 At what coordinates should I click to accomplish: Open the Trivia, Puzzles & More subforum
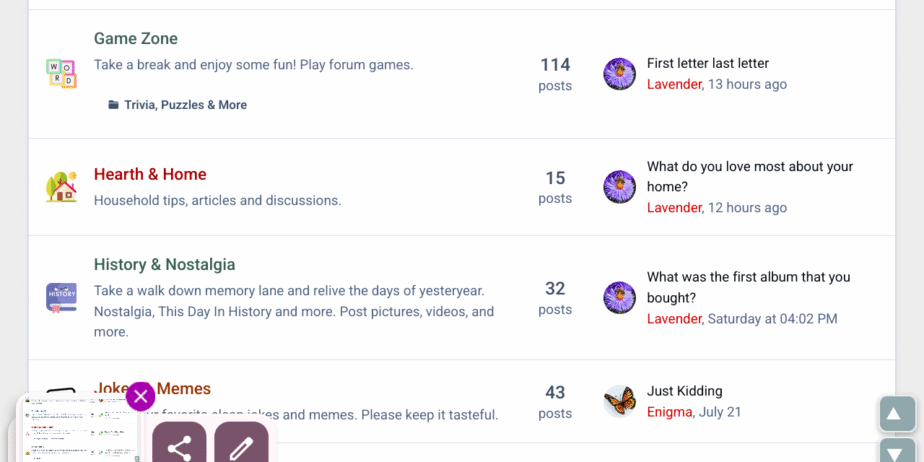[185, 105]
